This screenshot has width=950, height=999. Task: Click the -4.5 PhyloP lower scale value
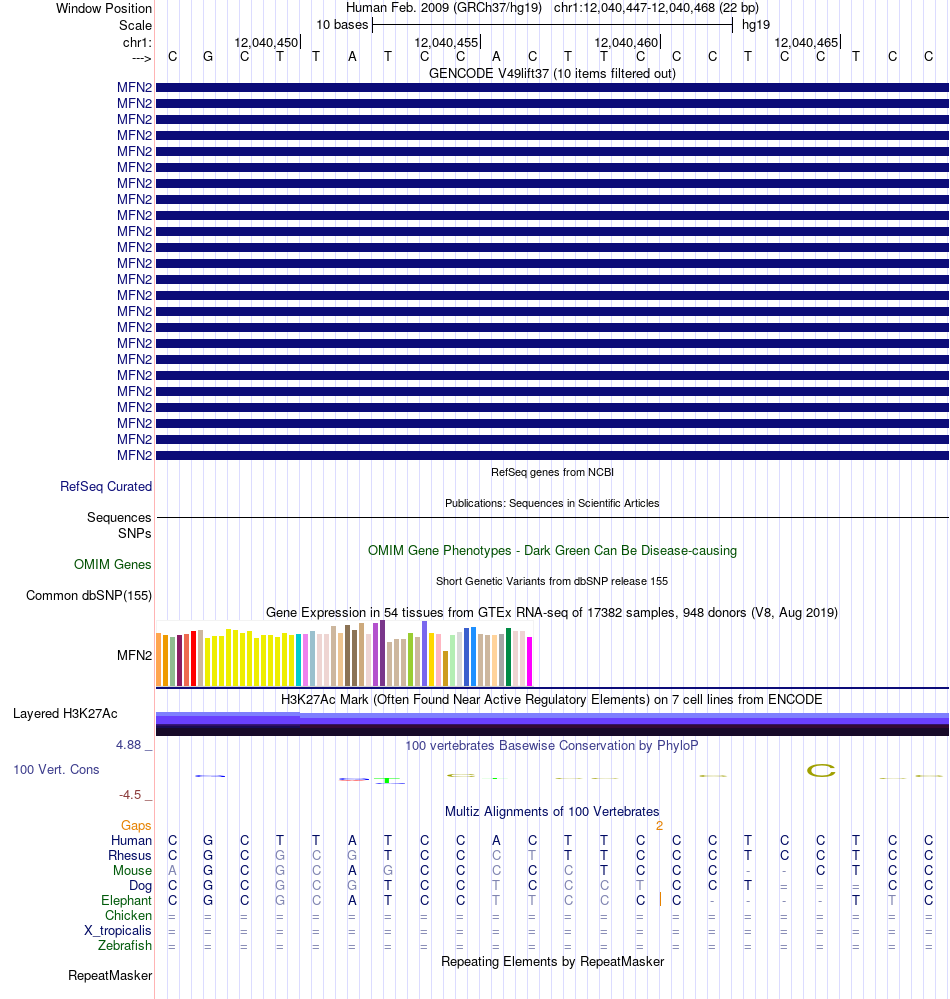tap(130, 794)
